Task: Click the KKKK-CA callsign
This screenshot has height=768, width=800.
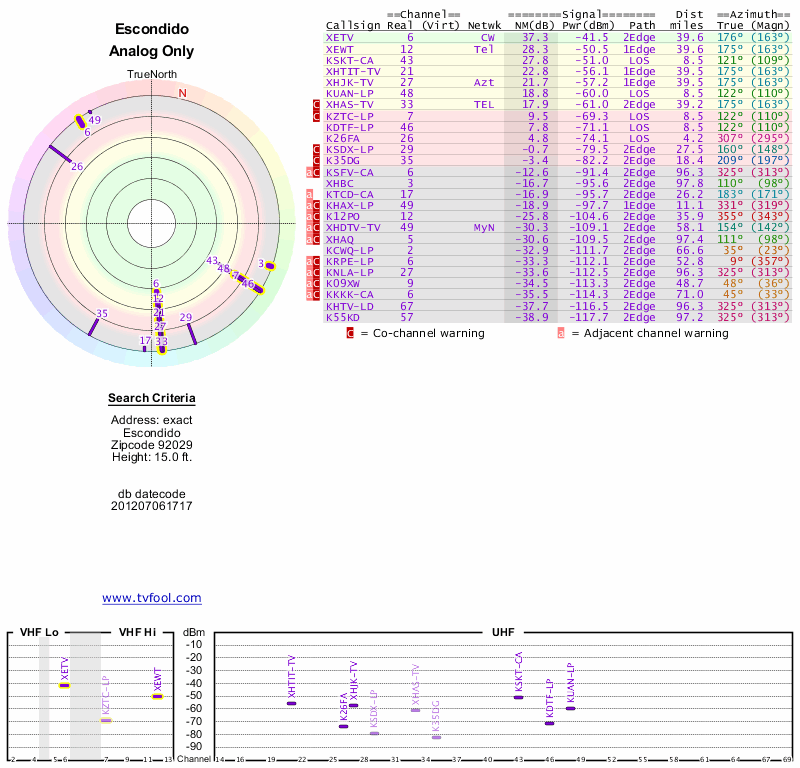Action: (x=350, y=294)
